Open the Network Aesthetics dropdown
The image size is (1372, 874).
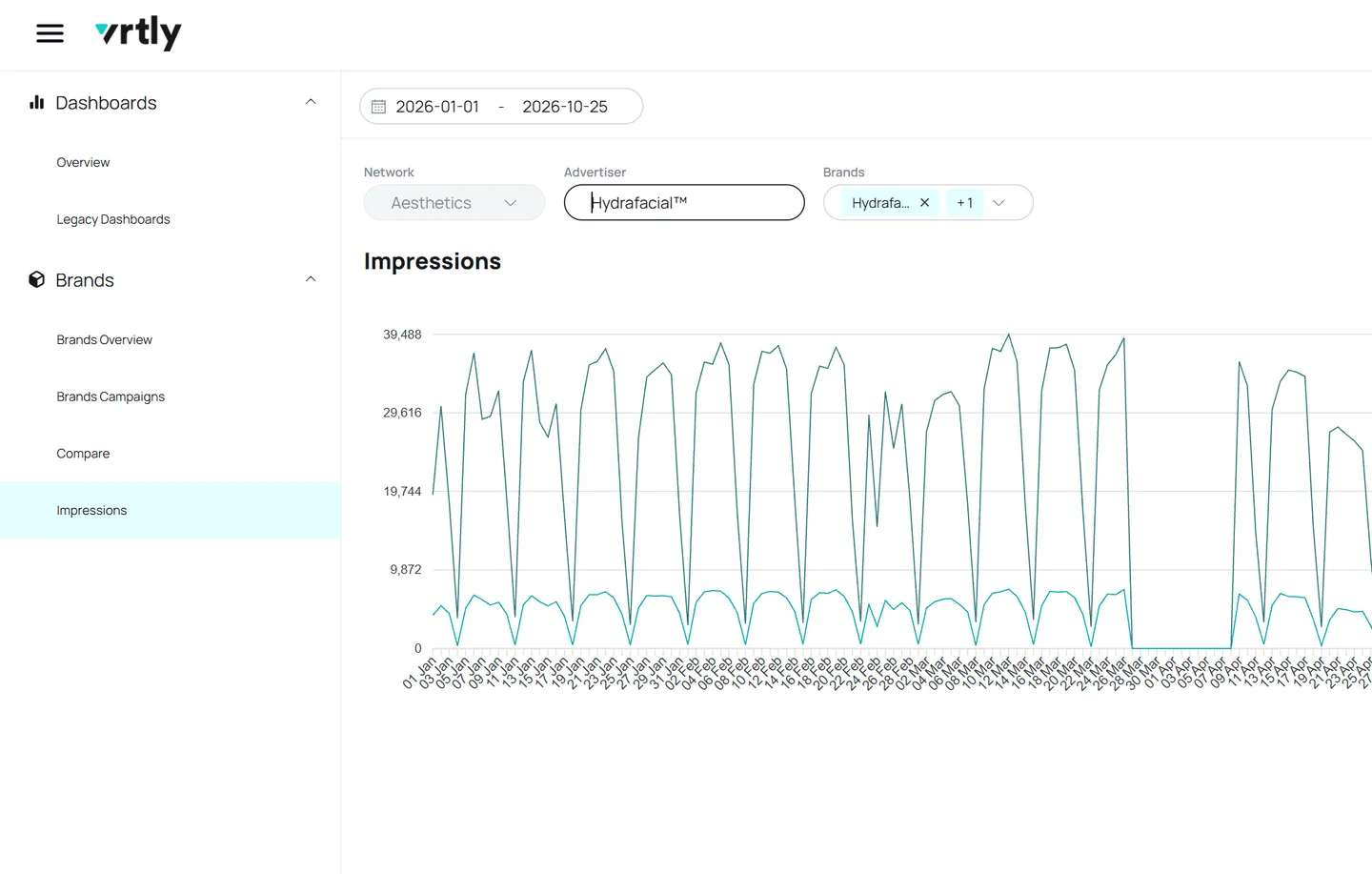tap(454, 203)
